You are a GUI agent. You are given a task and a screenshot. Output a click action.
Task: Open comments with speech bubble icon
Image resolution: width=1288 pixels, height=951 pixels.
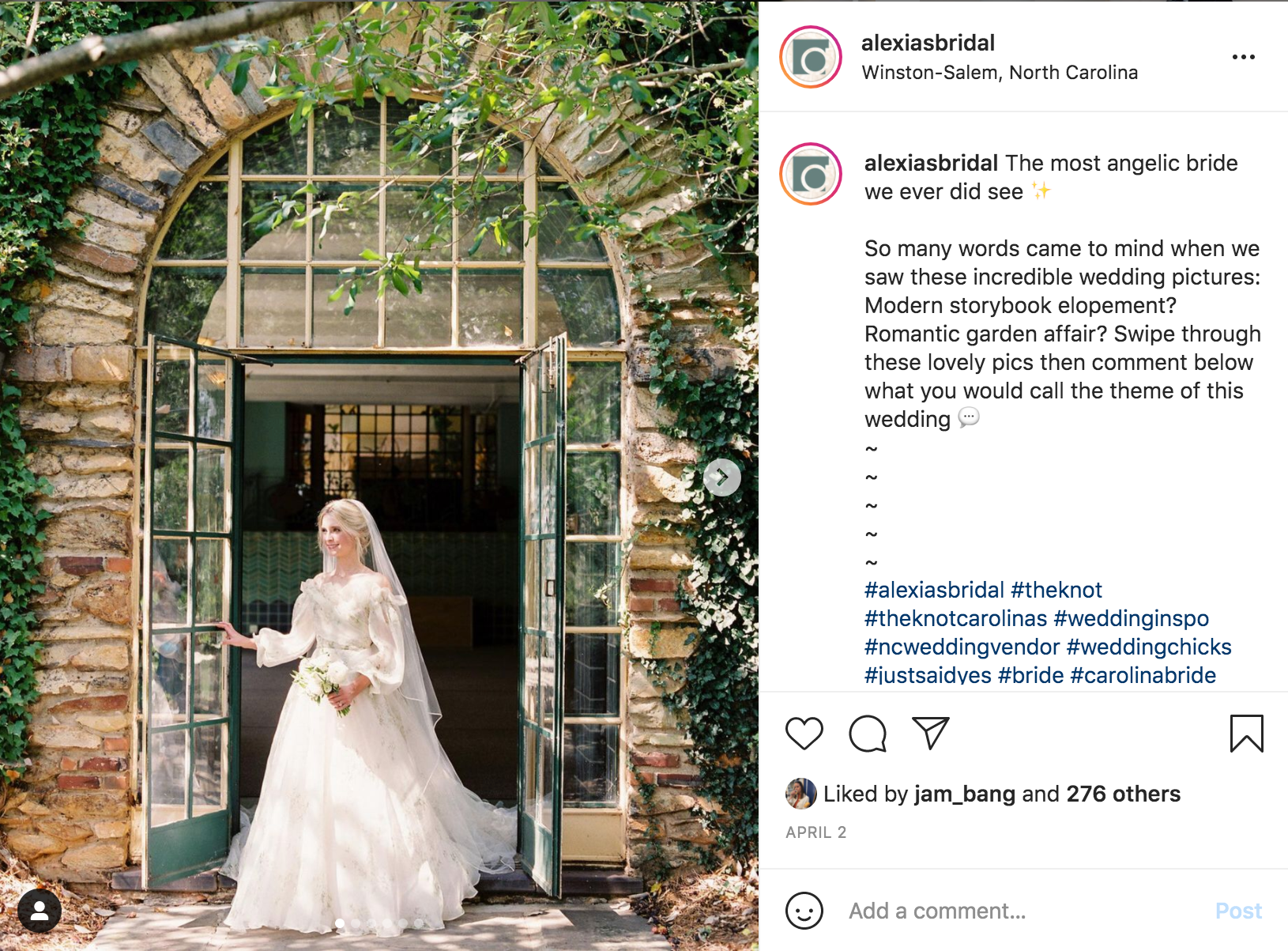click(x=868, y=734)
